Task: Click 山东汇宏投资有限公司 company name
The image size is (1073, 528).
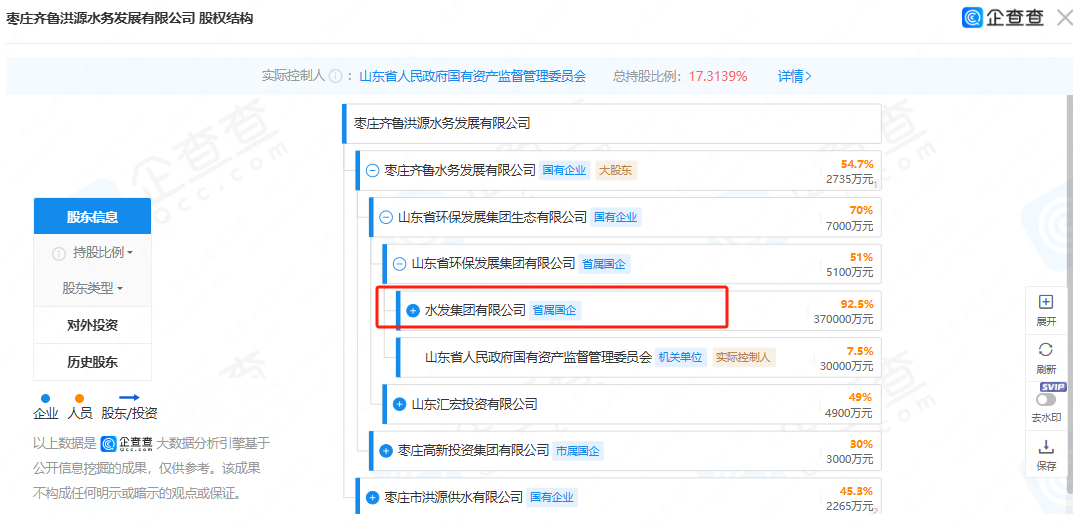Action: pos(474,404)
